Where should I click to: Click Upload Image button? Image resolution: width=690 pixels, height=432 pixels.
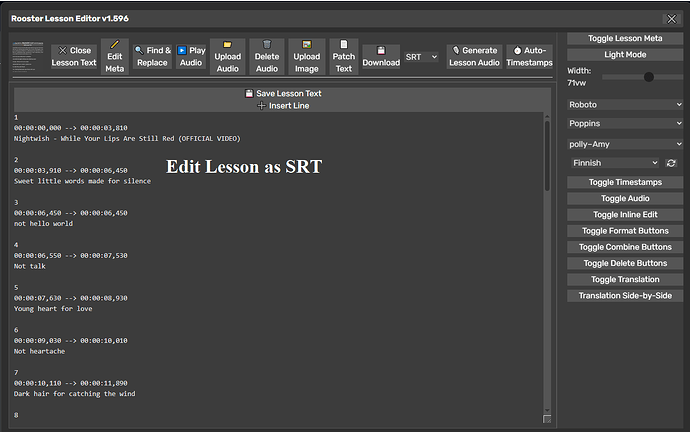pyautogui.click(x=307, y=57)
